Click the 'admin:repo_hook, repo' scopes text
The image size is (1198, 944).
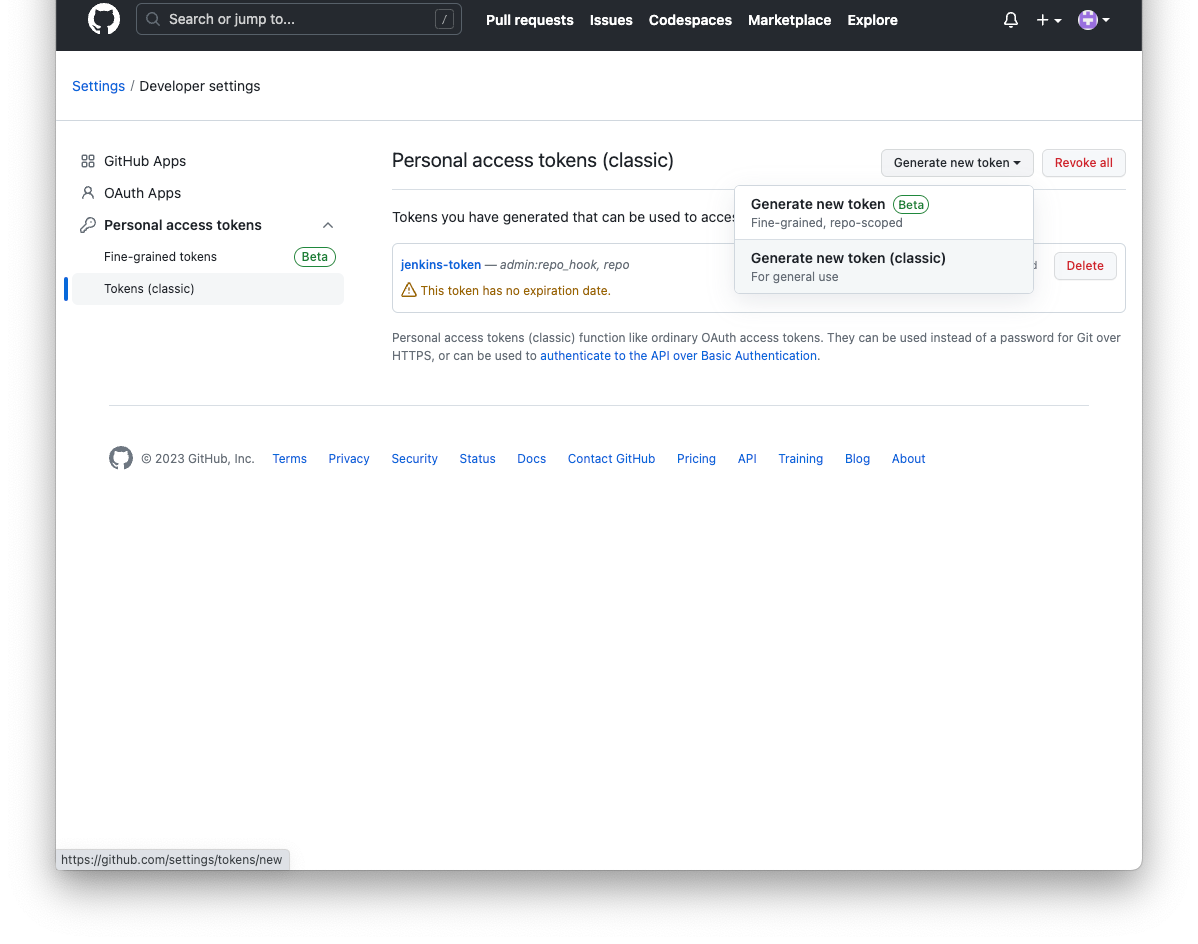point(565,265)
